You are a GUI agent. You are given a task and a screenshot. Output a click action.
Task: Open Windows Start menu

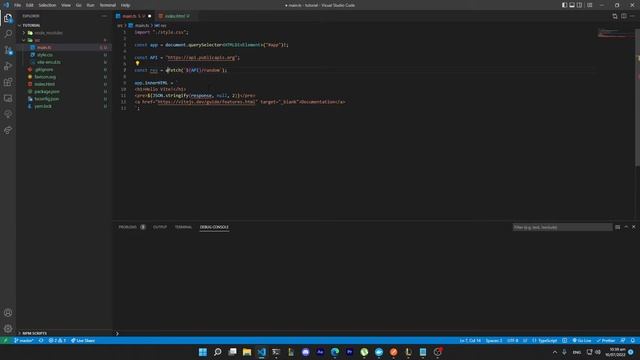tap(203, 352)
